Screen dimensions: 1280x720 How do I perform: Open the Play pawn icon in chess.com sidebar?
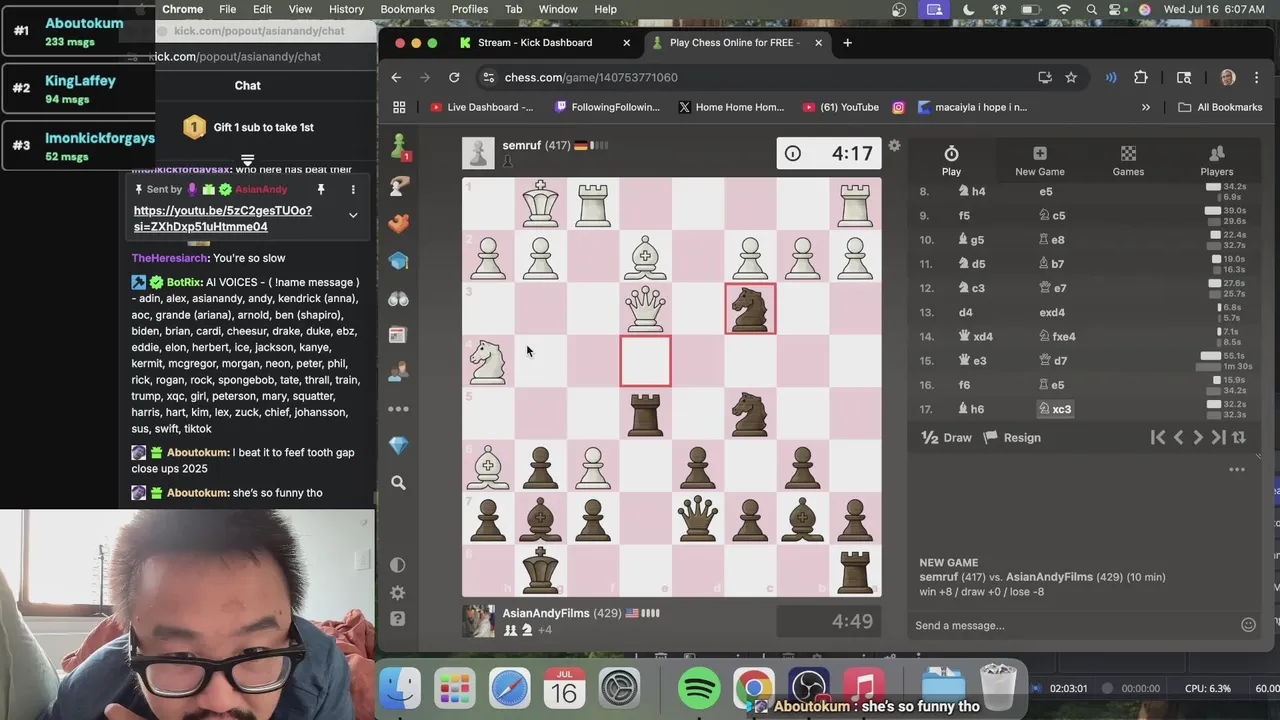coord(399,148)
